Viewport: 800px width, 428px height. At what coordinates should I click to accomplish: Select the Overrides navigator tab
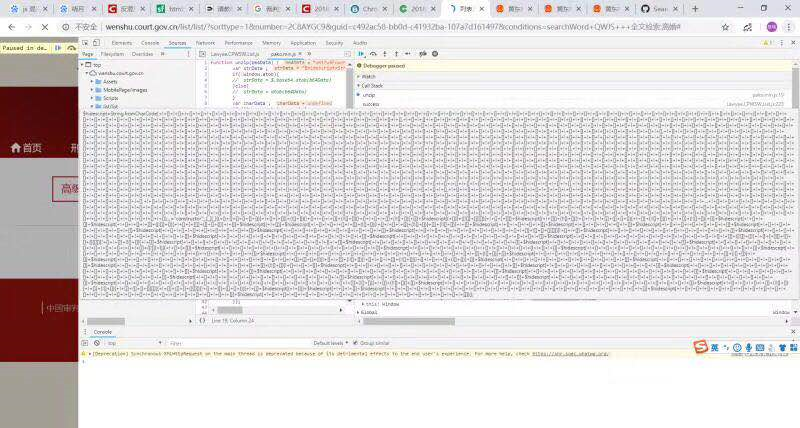(x=142, y=54)
